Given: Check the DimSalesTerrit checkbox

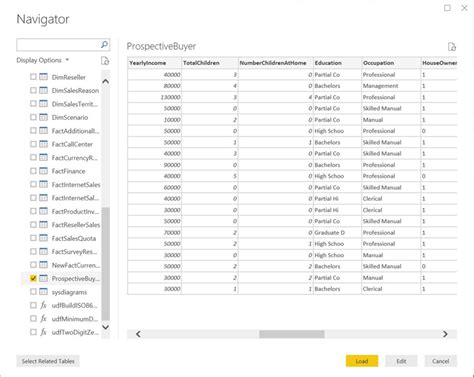Looking at the screenshot, I should coord(33,104).
